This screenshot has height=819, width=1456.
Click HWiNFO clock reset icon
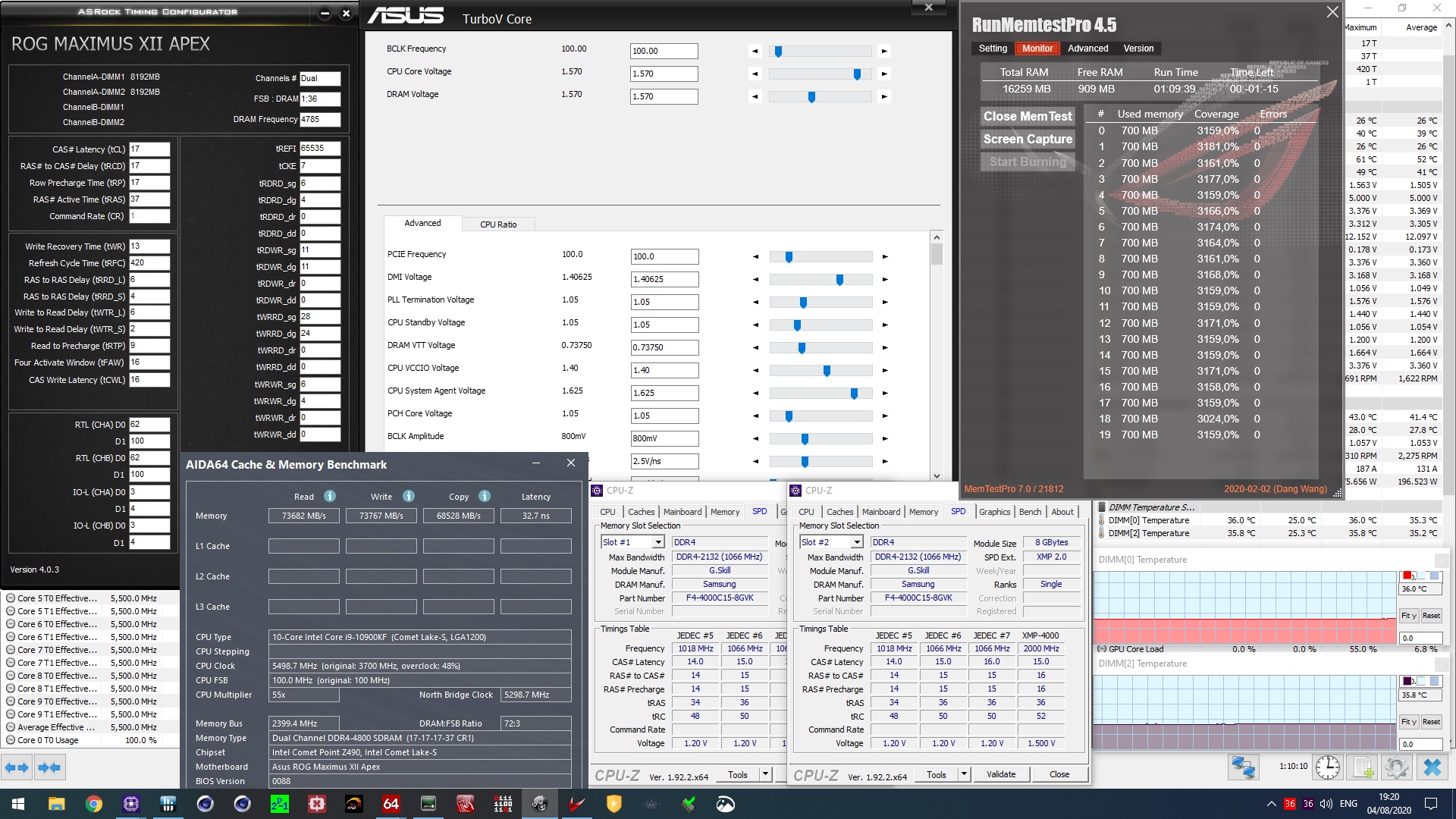(1327, 767)
